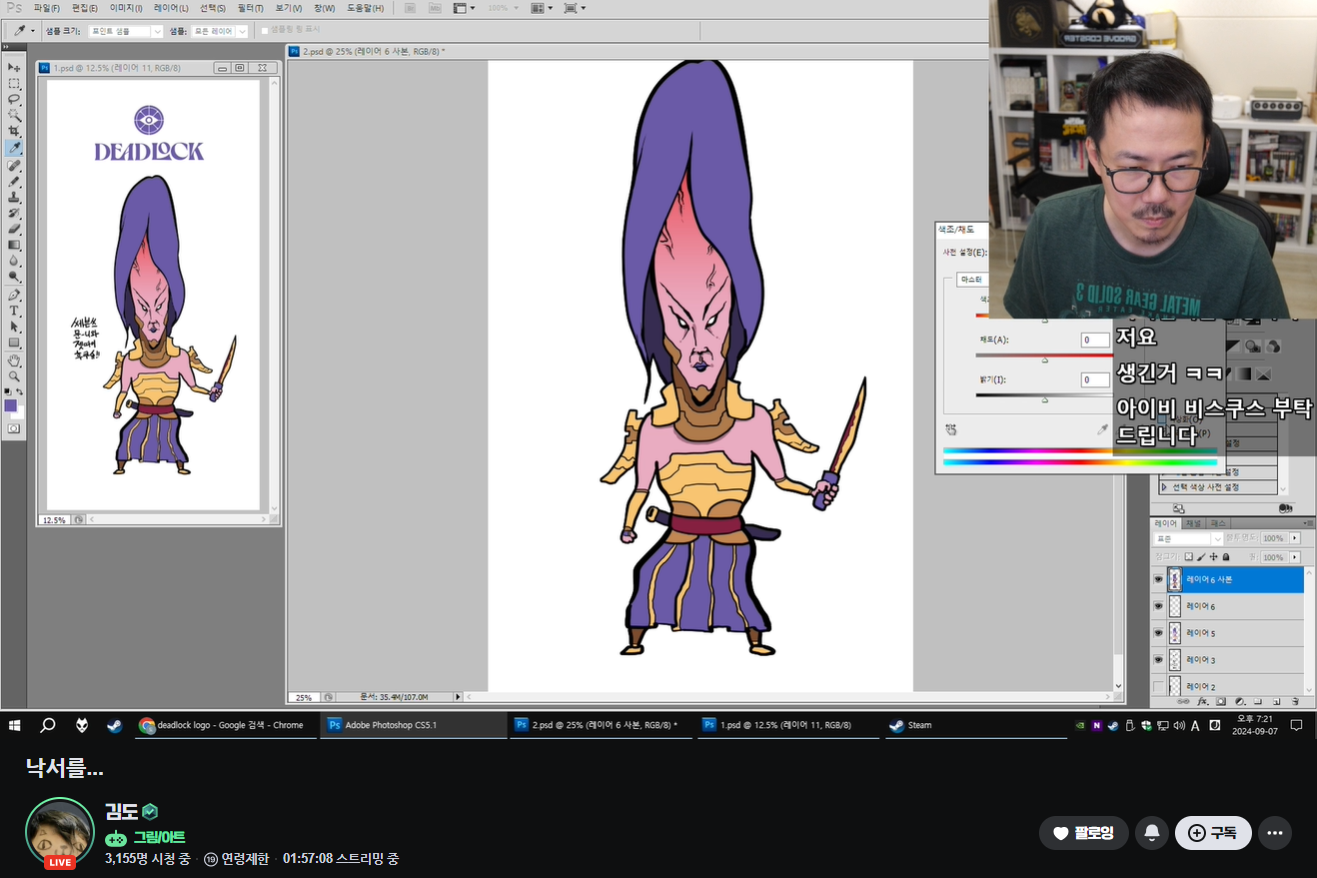Select the Gradient tool
This screenshot has width=1317, height=878.
tap(14, 245)
